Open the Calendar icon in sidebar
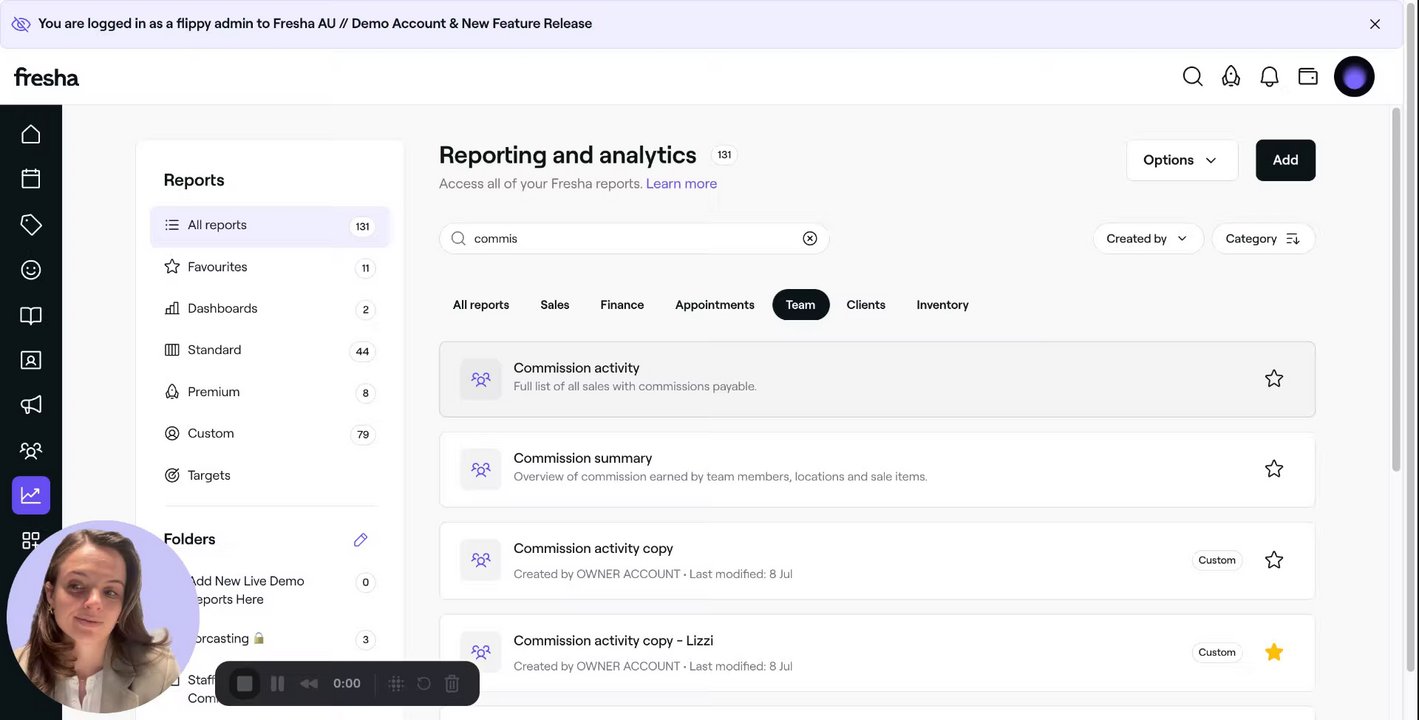The width and height of the screenshot is (1419, 720). pyautogui.click(x=31, y=179)
